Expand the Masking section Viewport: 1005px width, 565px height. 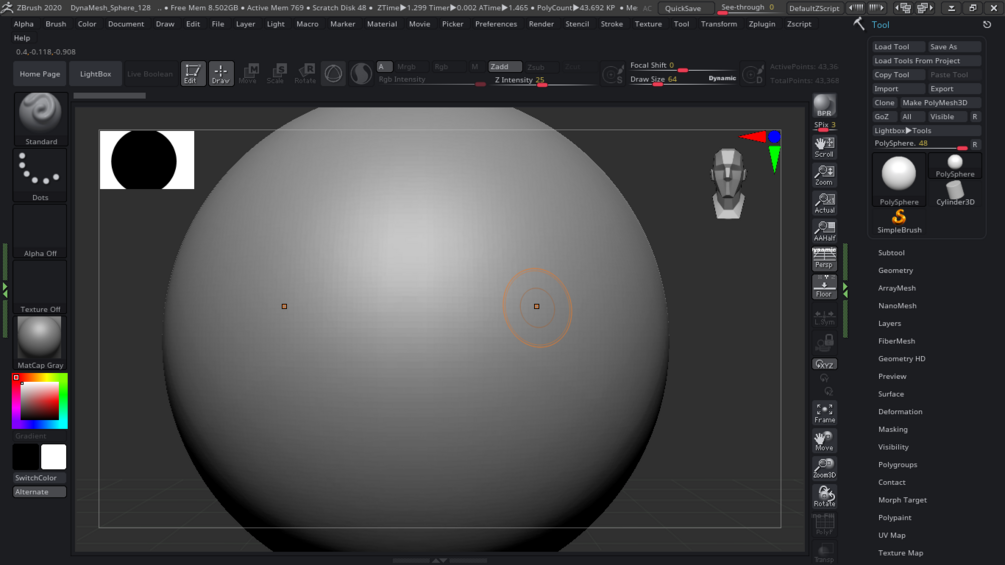(892, 429)
